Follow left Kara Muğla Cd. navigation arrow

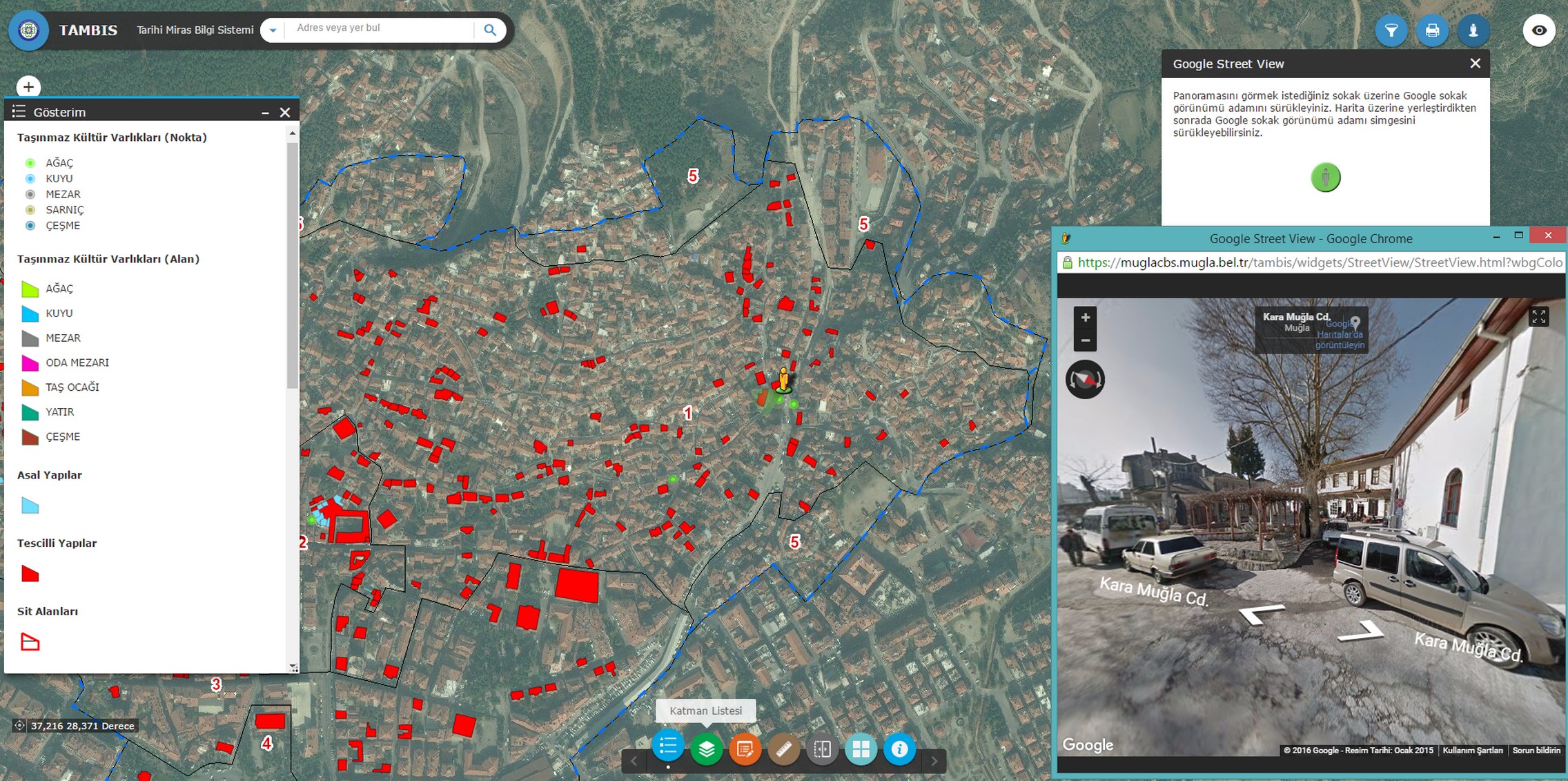1262,613
